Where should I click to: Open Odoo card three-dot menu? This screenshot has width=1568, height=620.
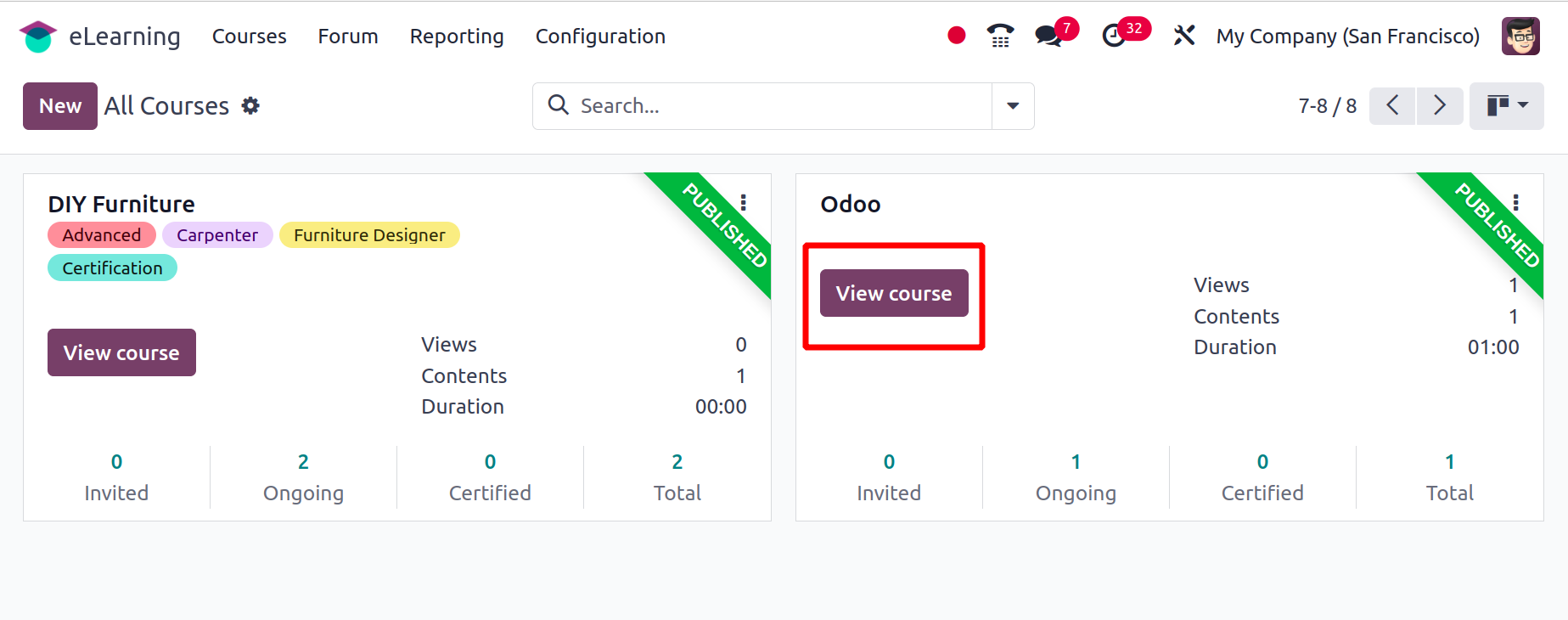pyautogui.click(x=1515, y=203)
